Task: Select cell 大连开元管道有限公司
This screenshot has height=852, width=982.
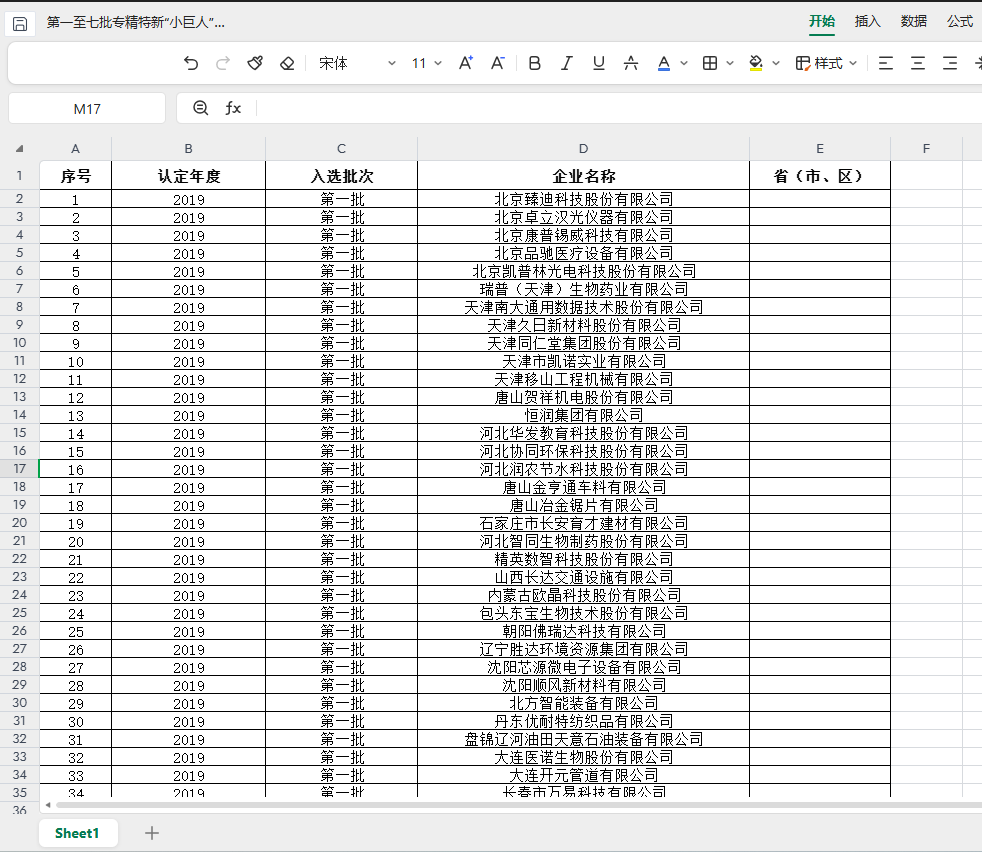Action: coord(583,775)
